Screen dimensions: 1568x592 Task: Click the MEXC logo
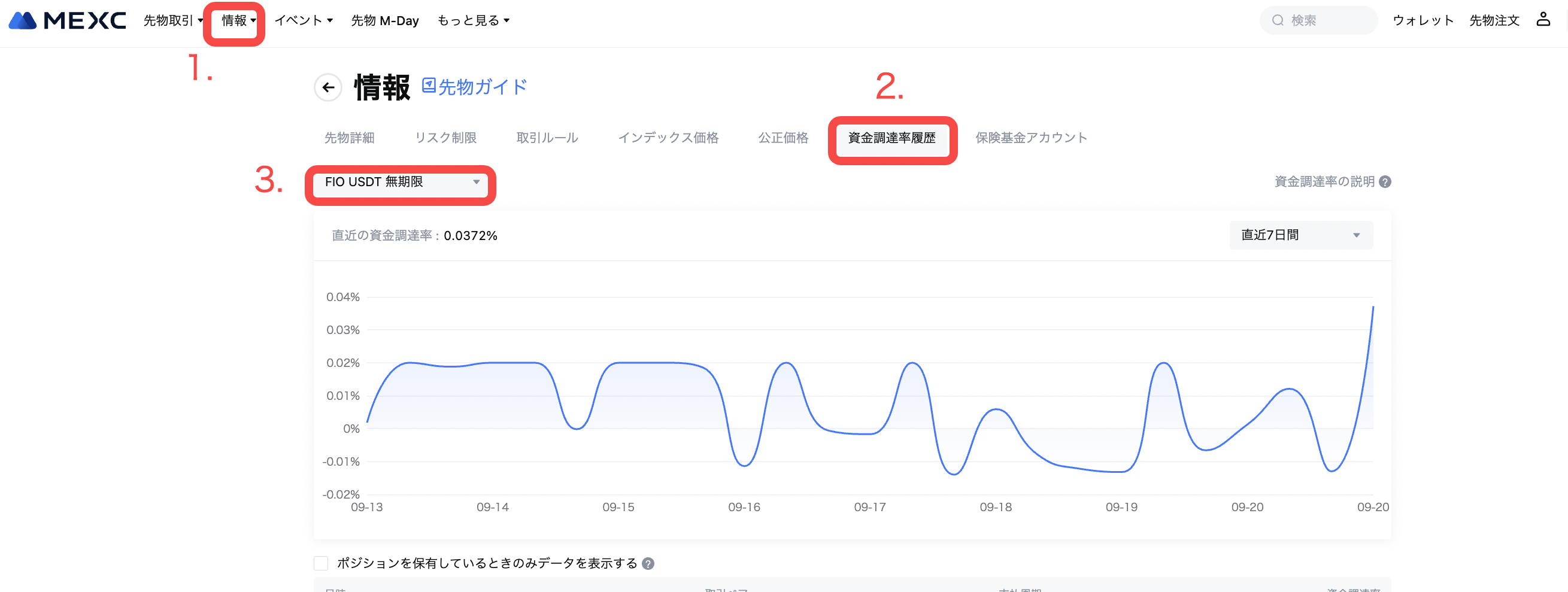[67, 21]
